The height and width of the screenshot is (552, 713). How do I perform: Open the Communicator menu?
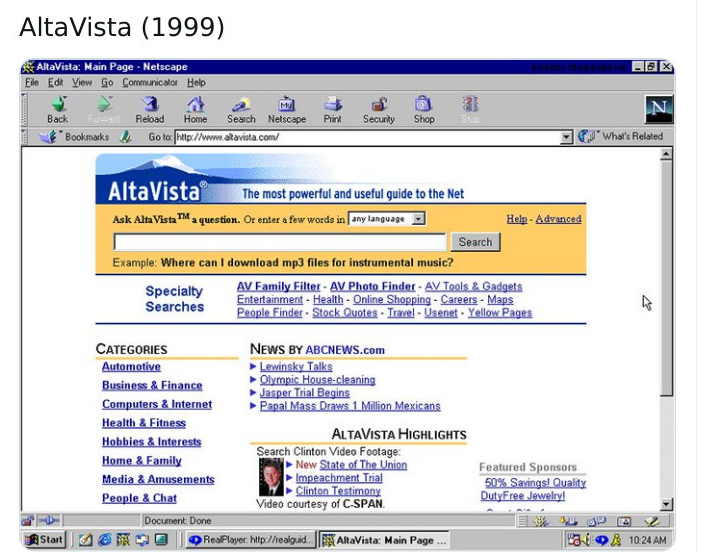tap(150, 82)
